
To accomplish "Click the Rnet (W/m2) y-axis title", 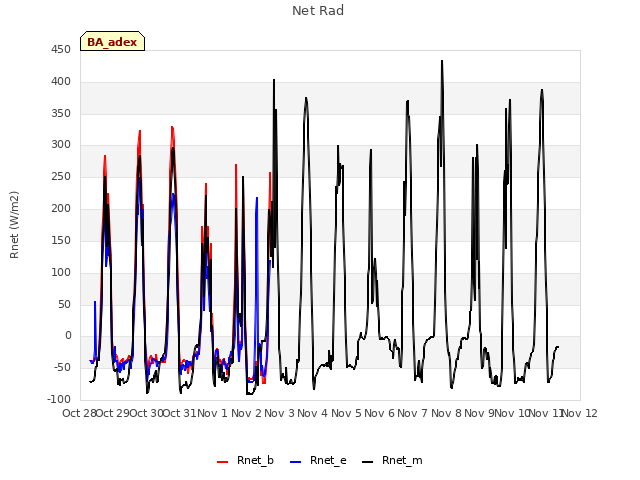I will pyautogui.click(x=14, y=225).
